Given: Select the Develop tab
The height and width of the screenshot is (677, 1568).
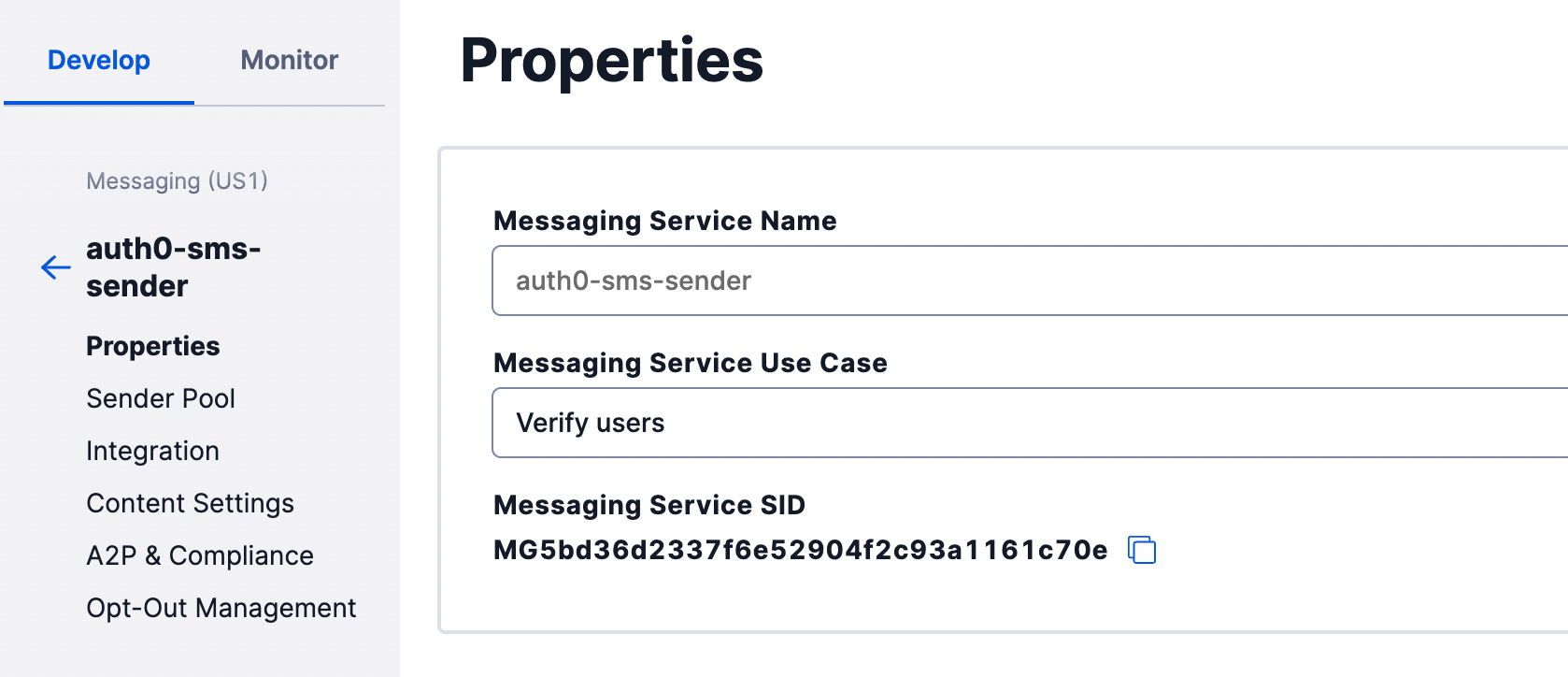Looking at the screenshot, I should point(98,60).
